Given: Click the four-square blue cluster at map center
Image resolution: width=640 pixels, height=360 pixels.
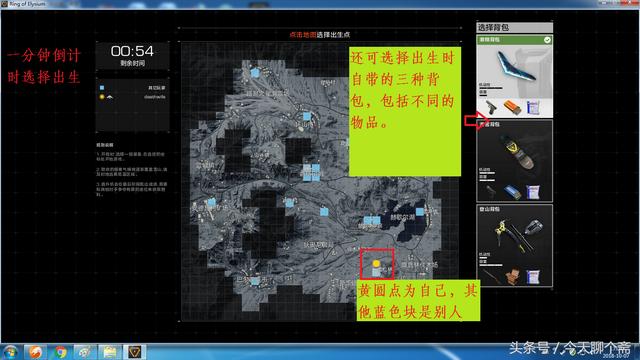Looking at the screenshot, I should coord(311,172).
